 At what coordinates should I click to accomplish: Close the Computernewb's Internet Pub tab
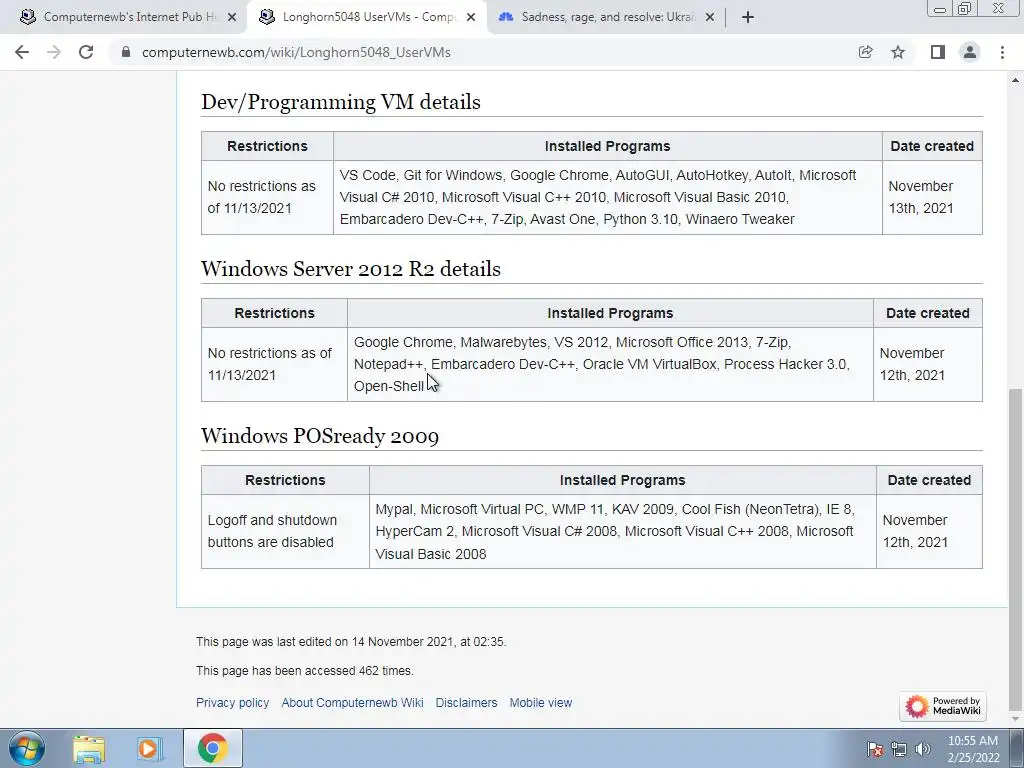tap(232, 17)
